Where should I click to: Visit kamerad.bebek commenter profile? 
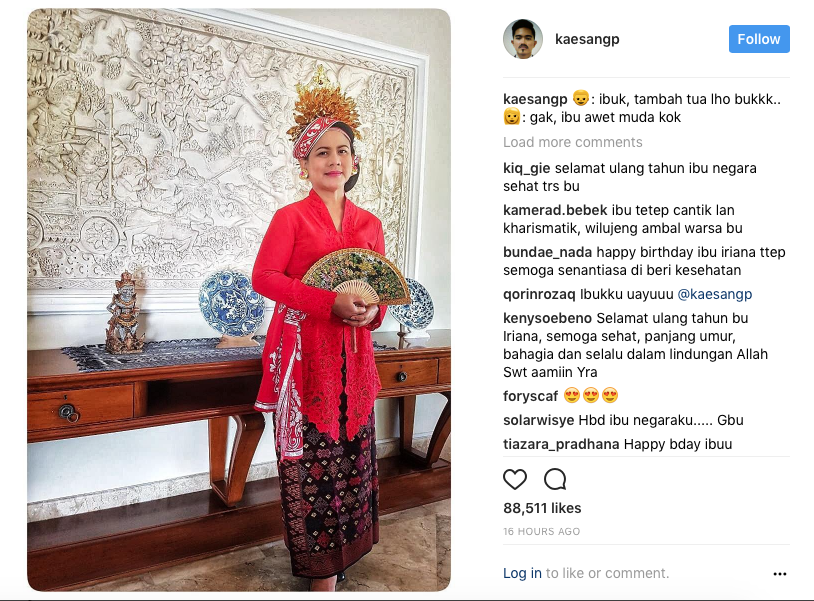[555, 210]
